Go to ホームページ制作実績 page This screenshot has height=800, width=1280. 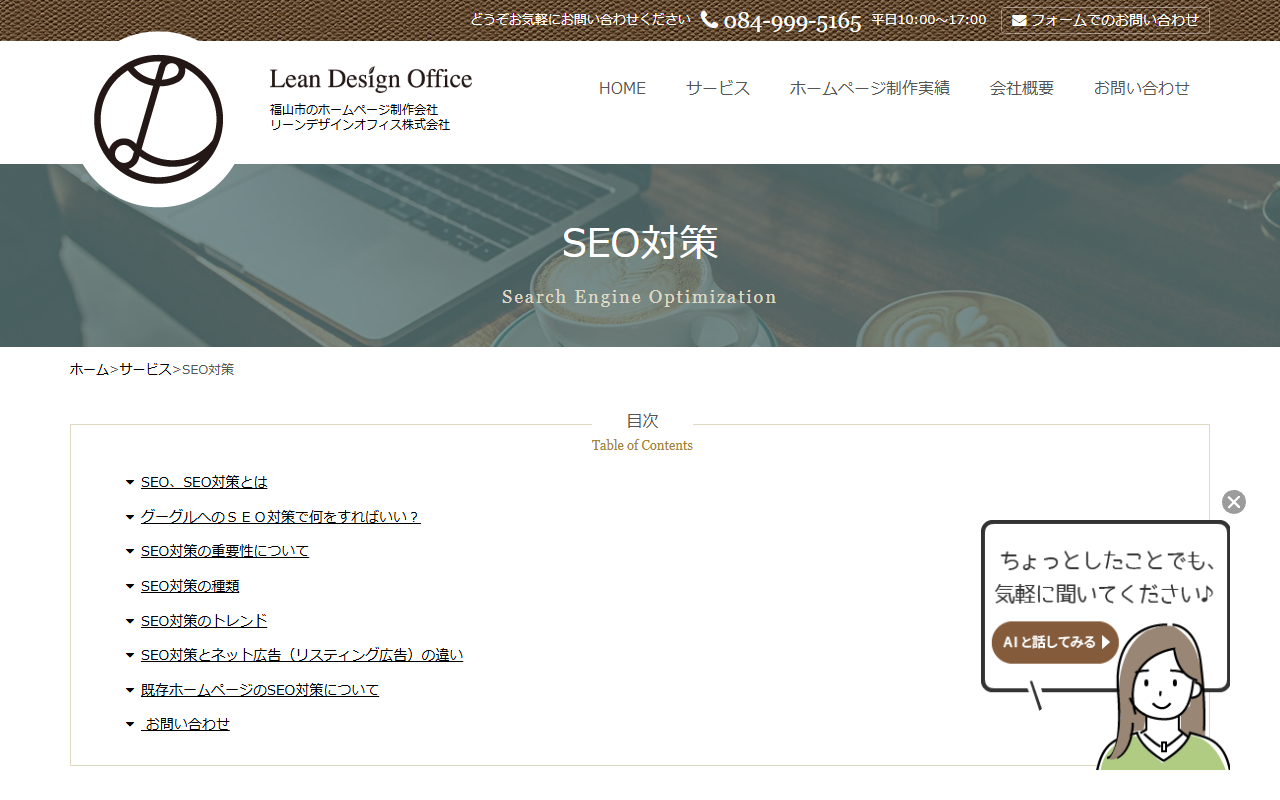869,88
